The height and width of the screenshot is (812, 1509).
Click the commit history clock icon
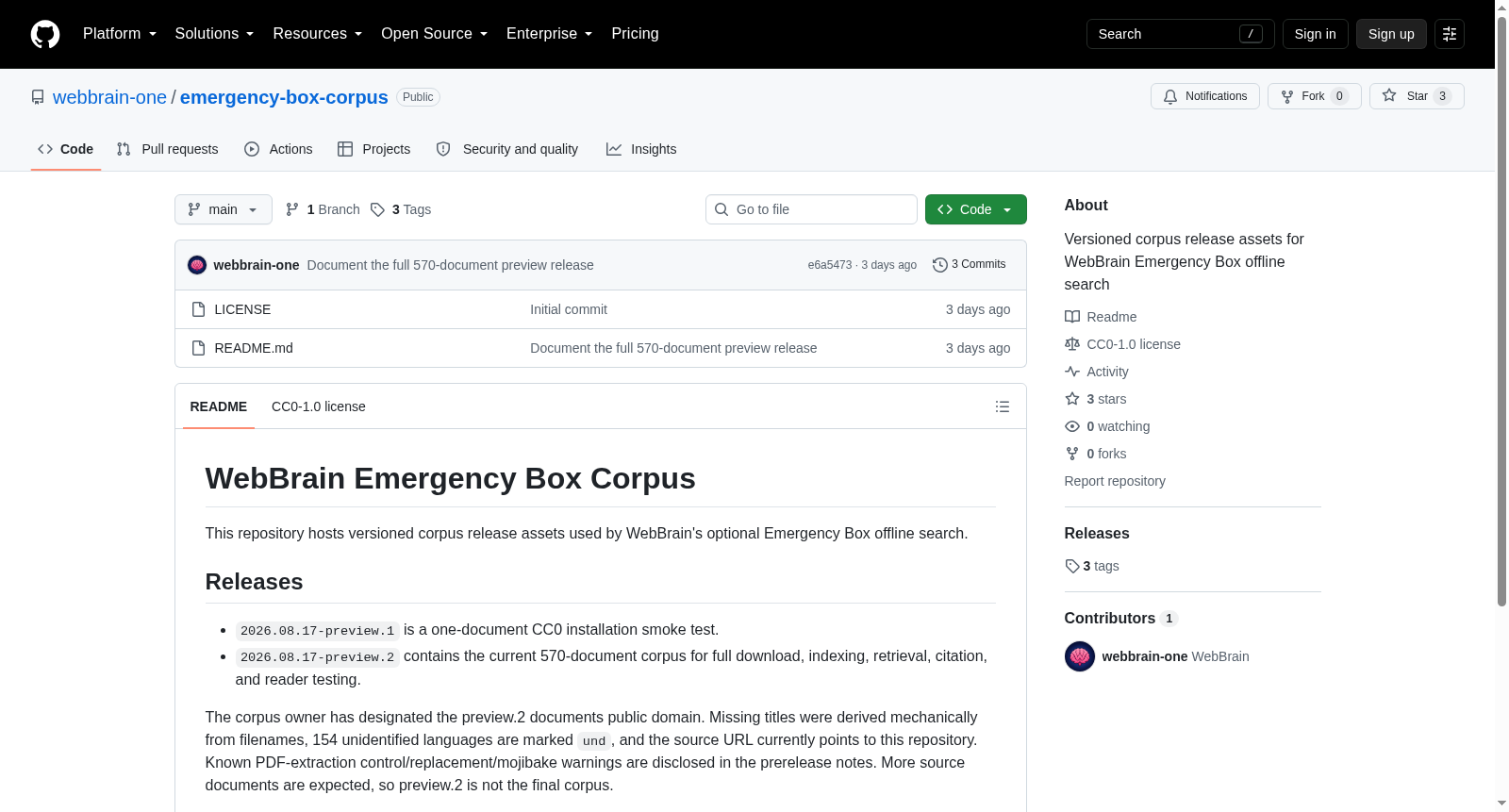939,265
